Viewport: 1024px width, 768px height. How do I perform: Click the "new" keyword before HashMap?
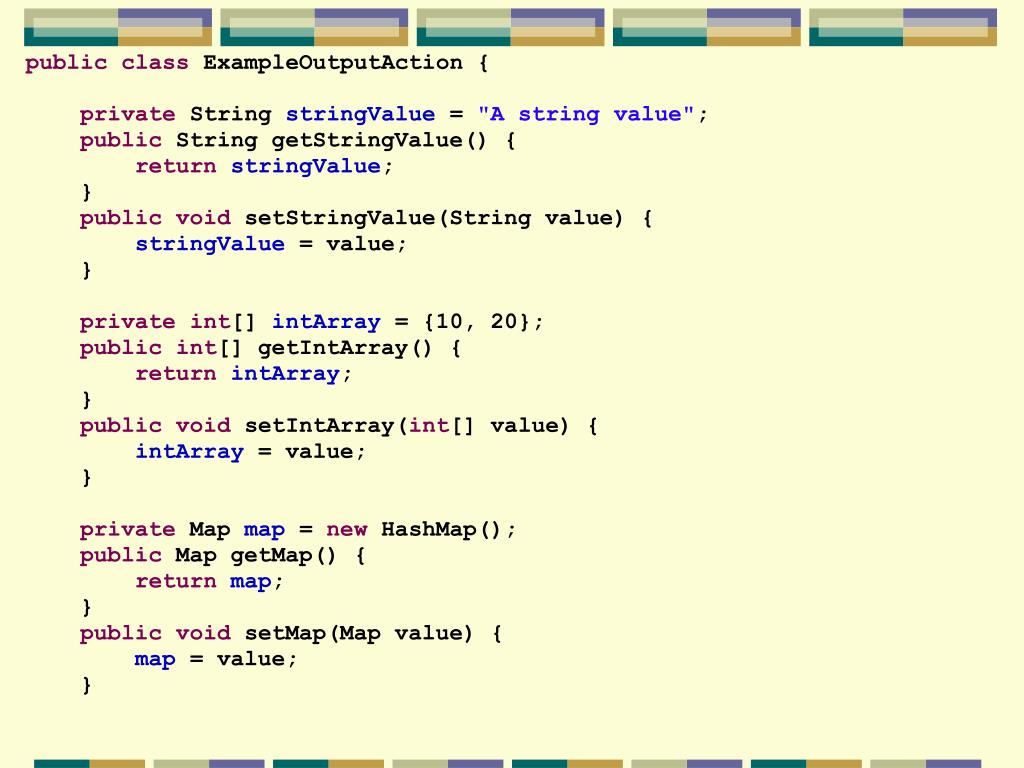[346, 530]
